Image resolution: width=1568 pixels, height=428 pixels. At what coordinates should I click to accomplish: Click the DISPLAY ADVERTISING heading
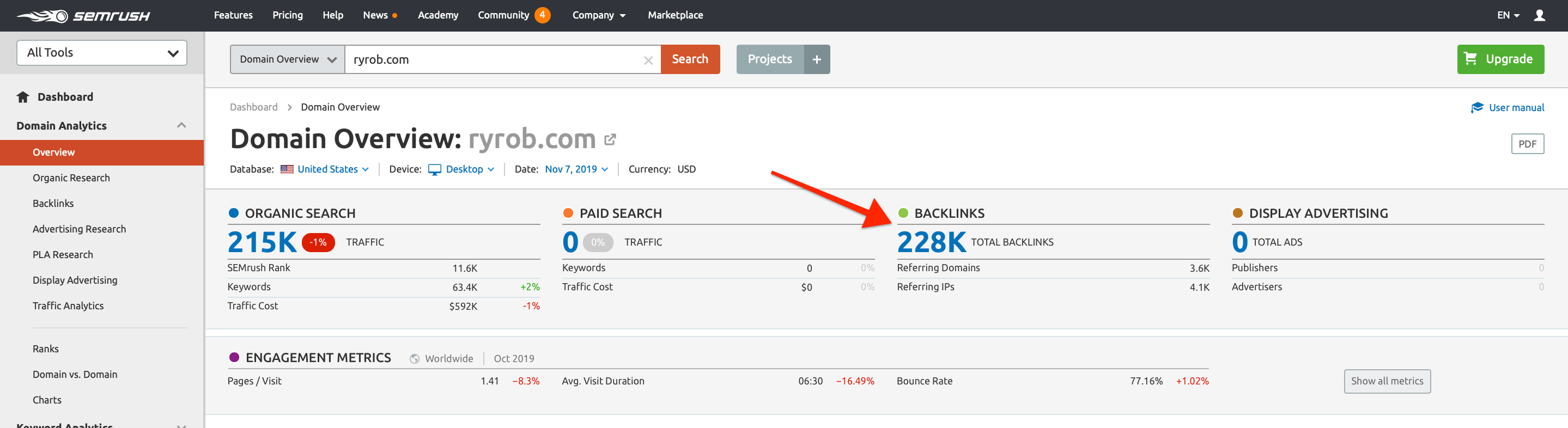[1318, 213]
